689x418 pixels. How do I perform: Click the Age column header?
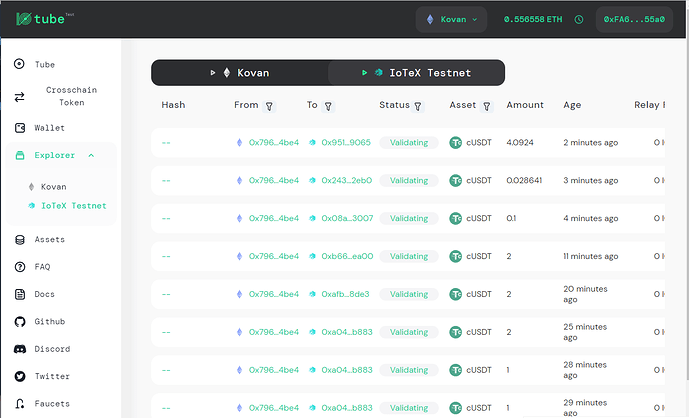tap(572, 105)
